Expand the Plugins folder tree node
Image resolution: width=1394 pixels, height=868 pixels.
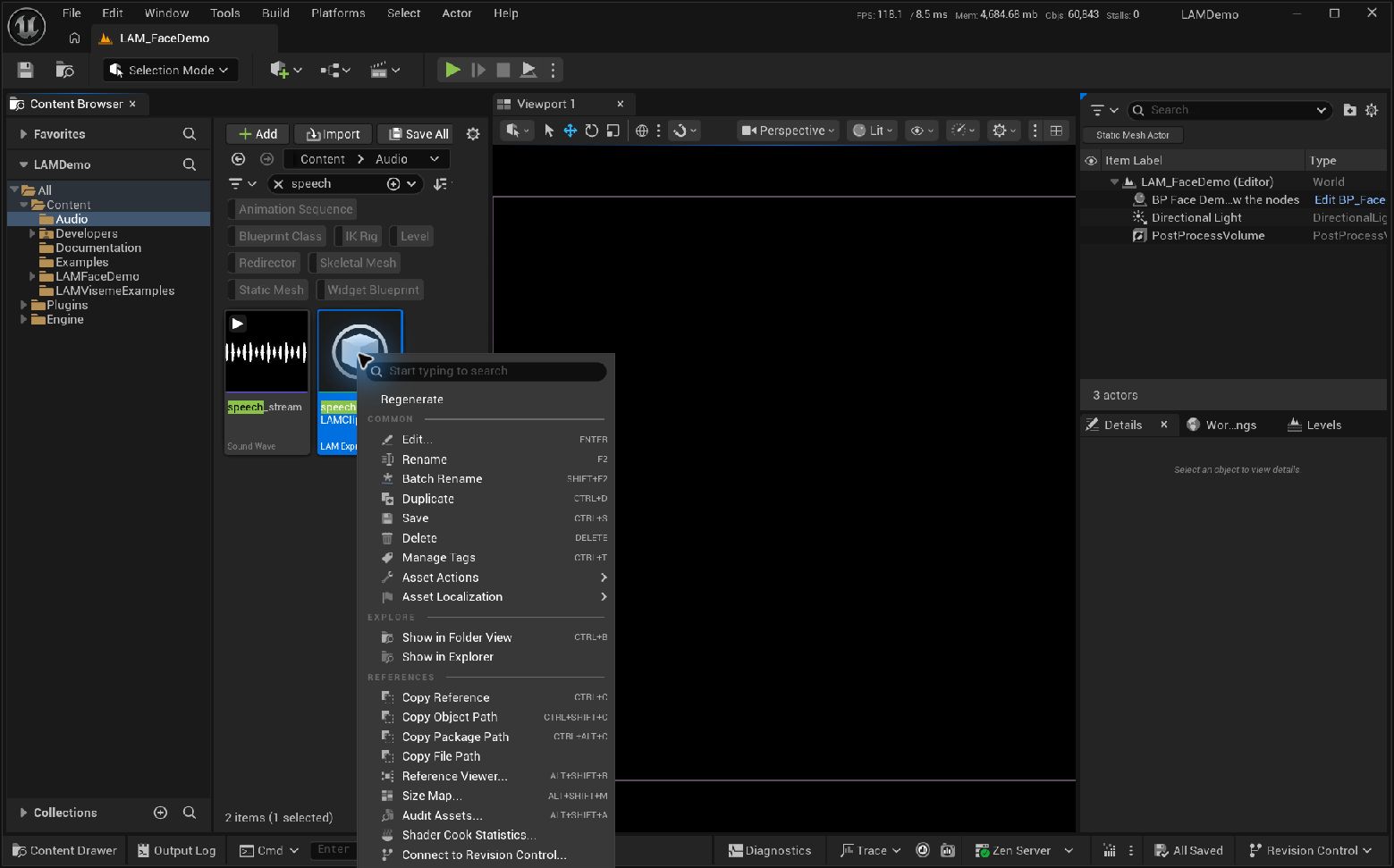(23, 305)
